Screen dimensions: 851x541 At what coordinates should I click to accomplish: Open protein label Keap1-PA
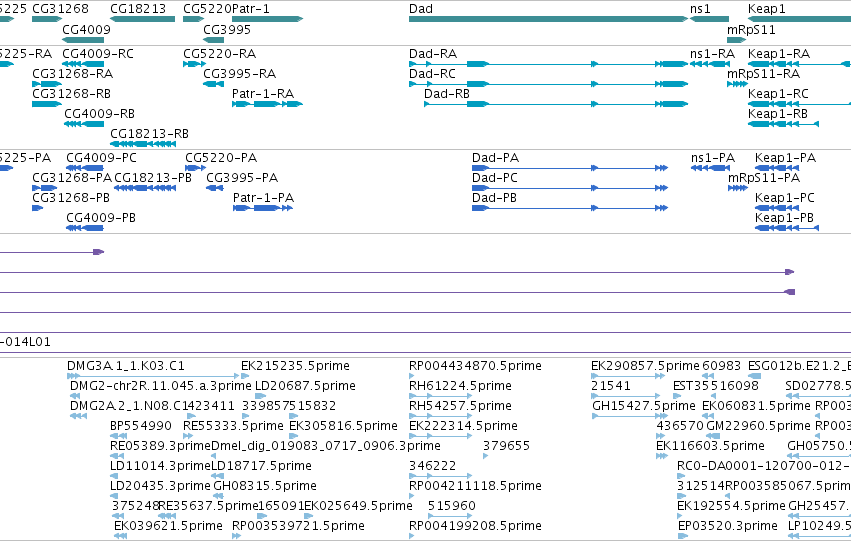pos(785,158)
